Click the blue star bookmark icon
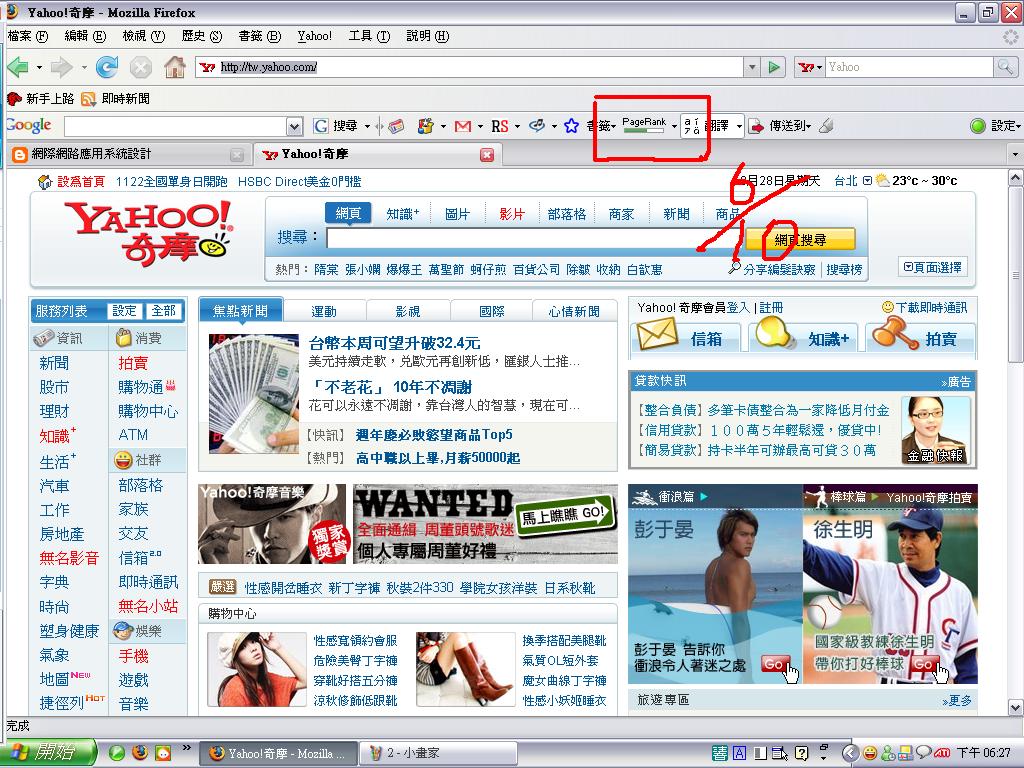 (x=571, y=126)
